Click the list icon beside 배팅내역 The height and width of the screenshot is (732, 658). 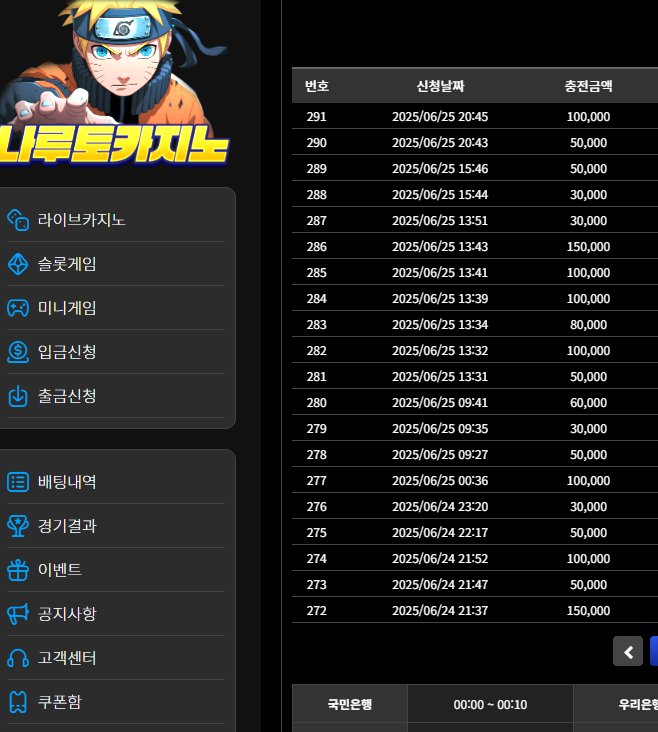click(x=18, y=482)
